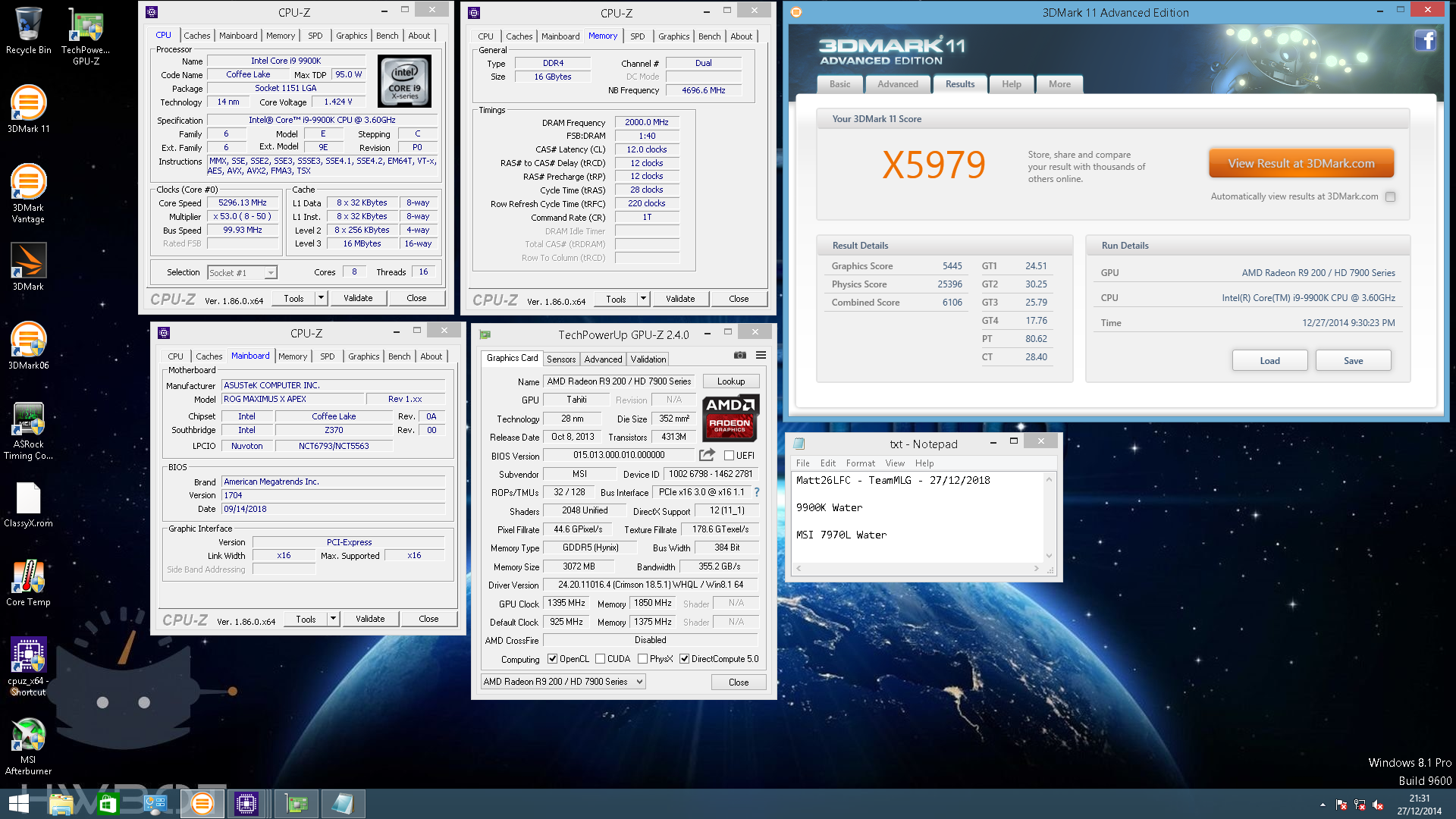The width and height of the screenshot is (1456, 819).
Task: Click the Save button in Run Details
Action: [x=1354, y=360]
